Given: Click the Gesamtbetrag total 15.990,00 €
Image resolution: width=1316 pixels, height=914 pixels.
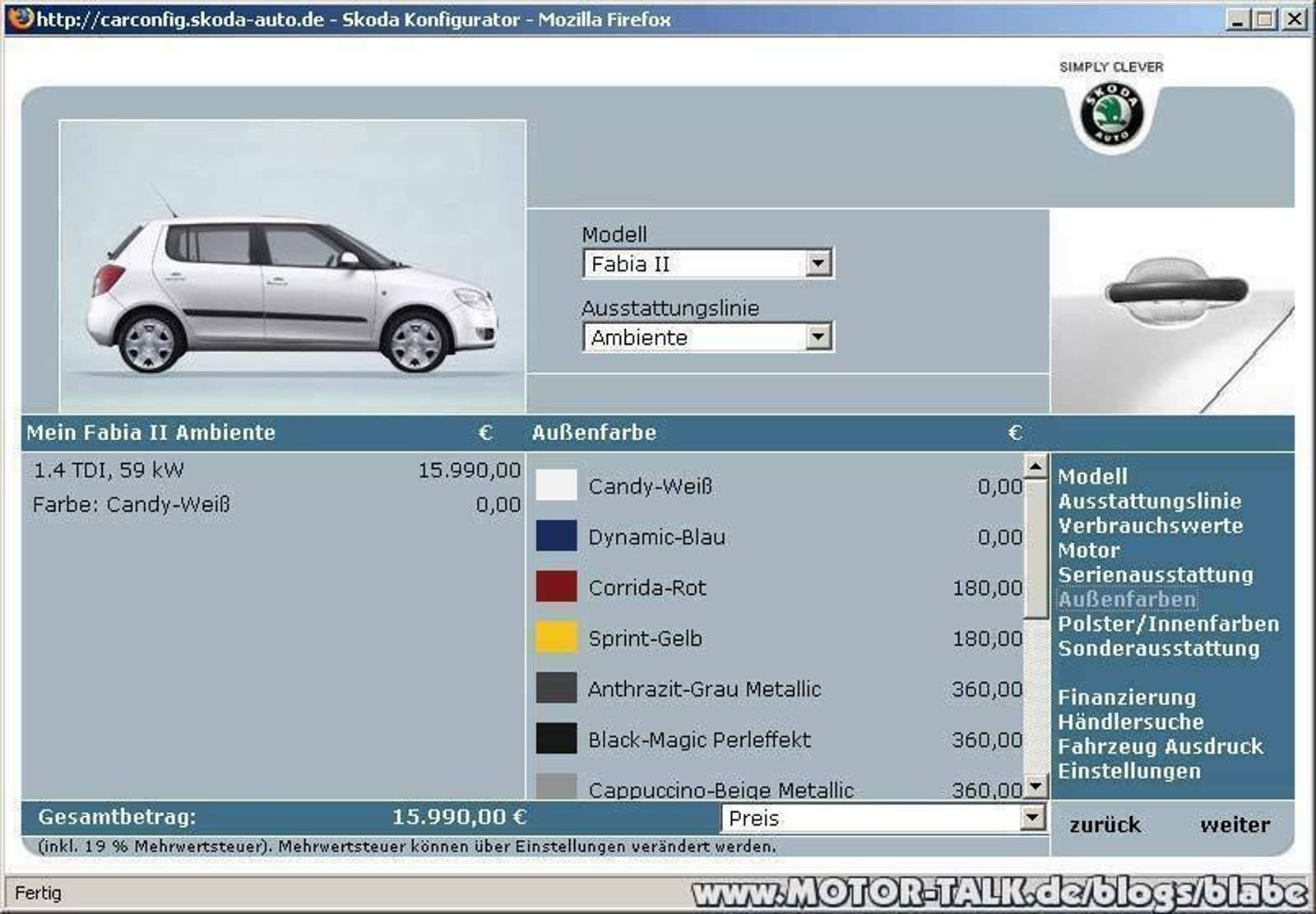Looking at the screenshot, I should click(x=459, y=817).
